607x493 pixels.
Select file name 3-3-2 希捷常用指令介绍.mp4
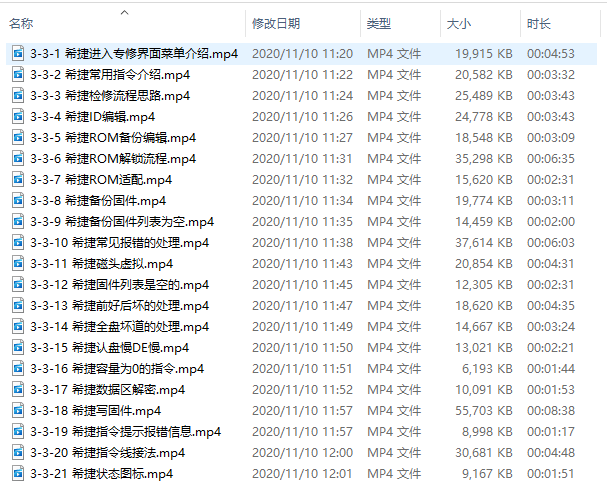pyautogui.click(x=110, y=74)
